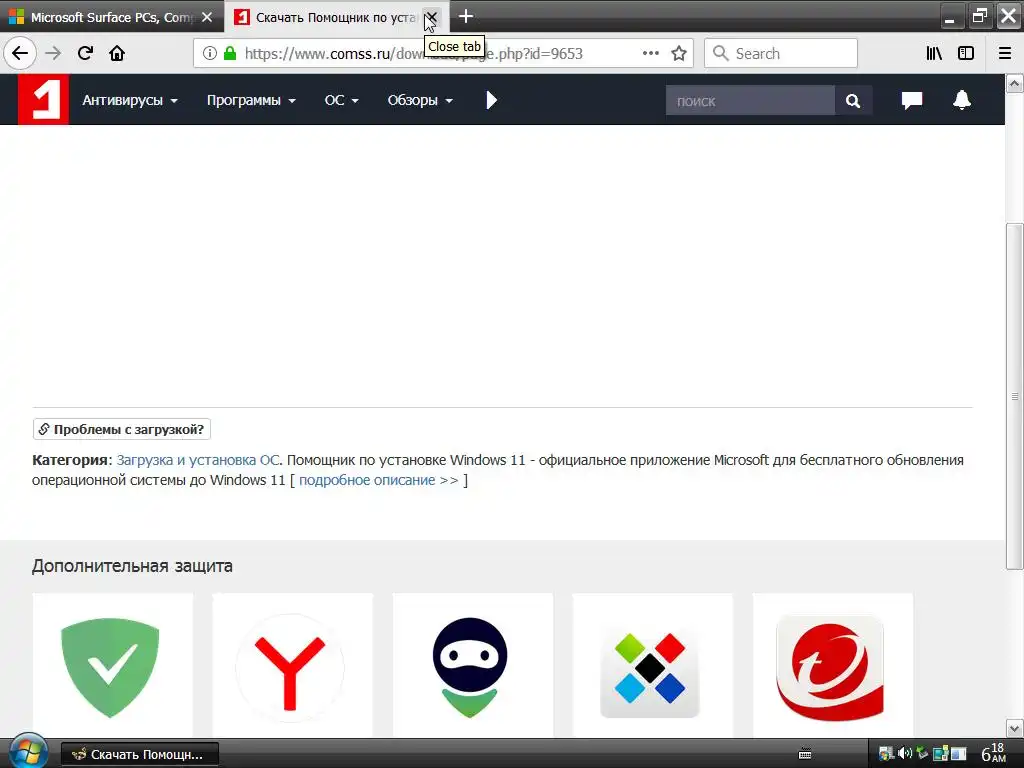Viewport: 1024px width, 768px height.
Task: Click the green padlock security icon
Action: [x=230, y=53]
